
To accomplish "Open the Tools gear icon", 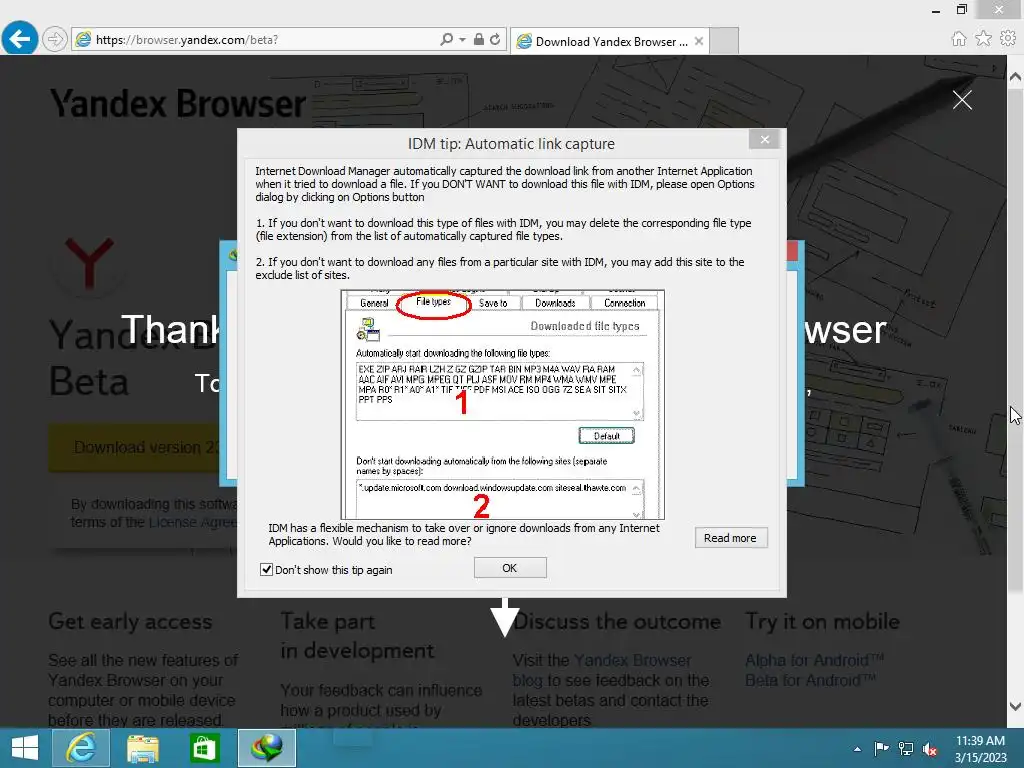I will 1008,39.
